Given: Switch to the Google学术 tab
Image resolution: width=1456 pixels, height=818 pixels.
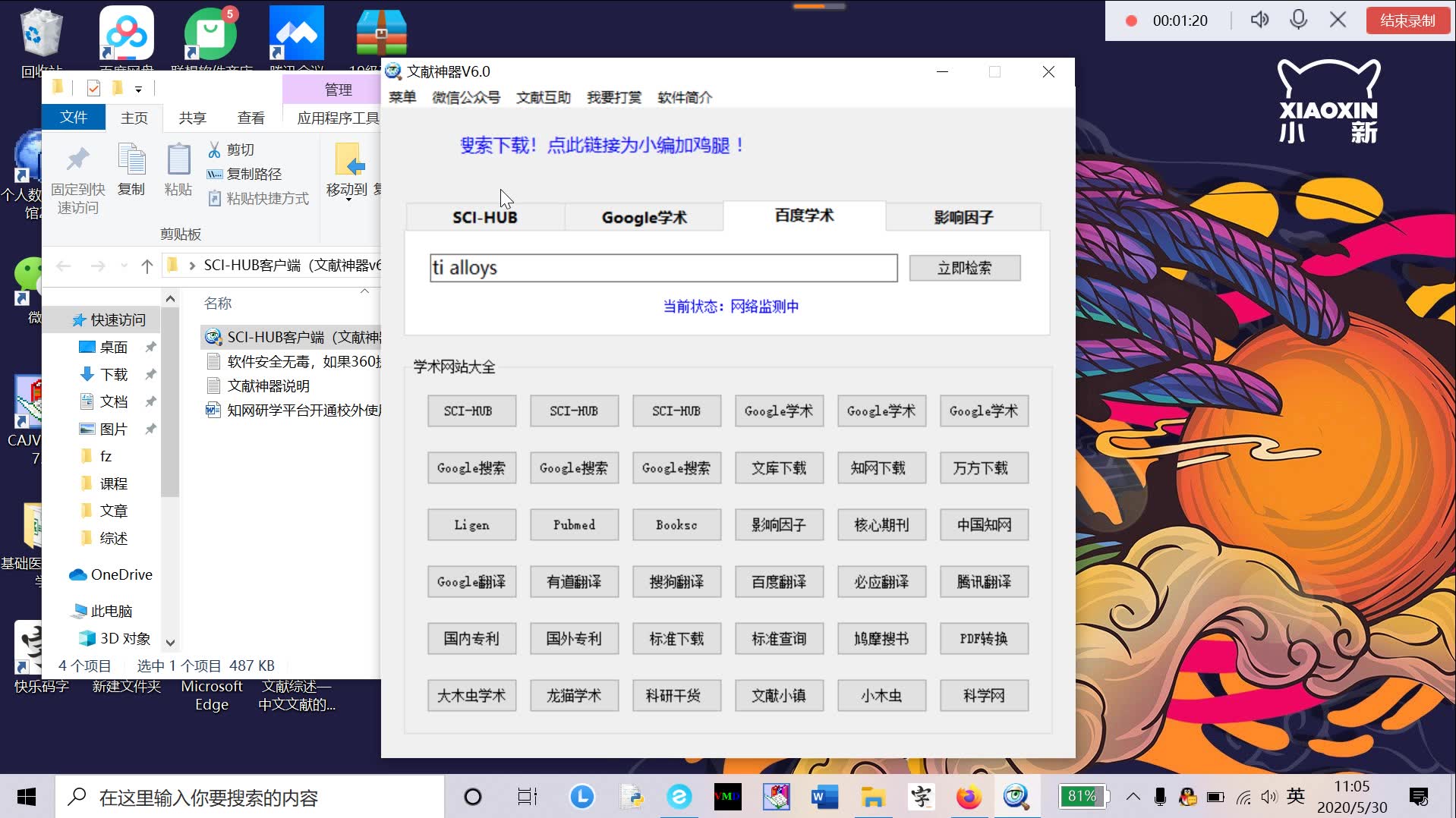Looking at the screenshot, I should pos(644,217).
